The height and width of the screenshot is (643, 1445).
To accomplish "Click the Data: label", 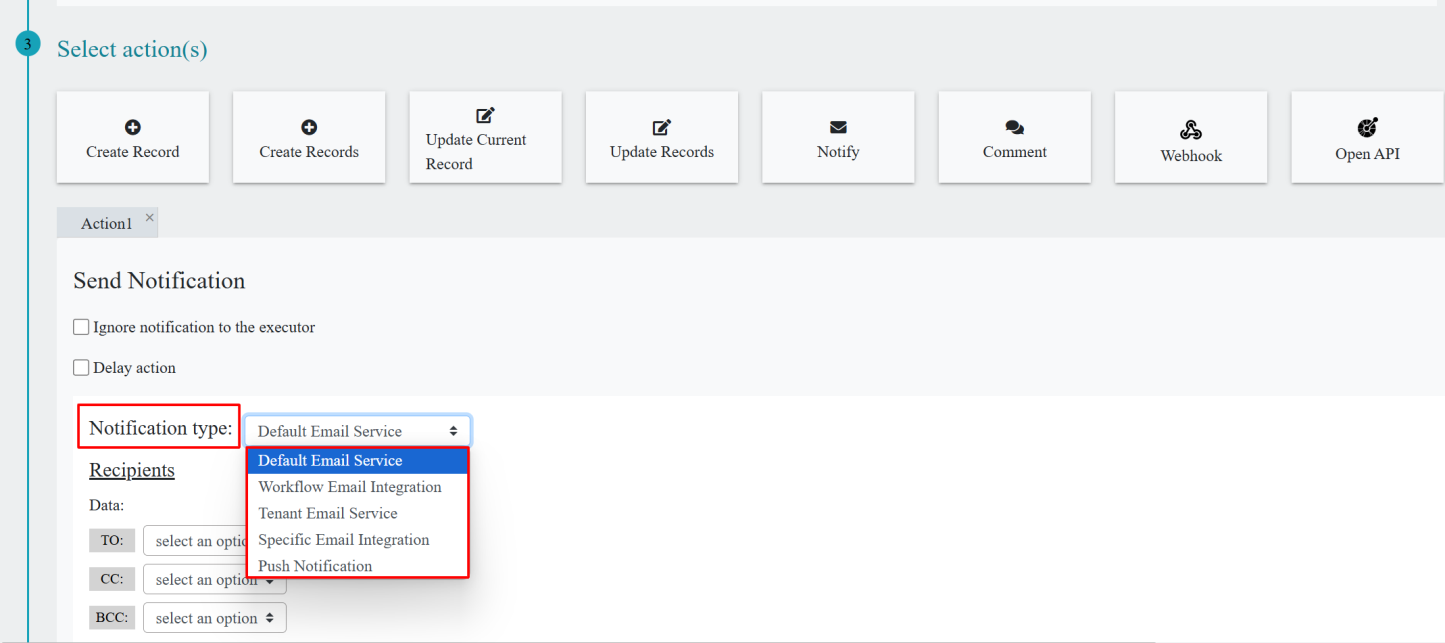I will pos(106,506).
